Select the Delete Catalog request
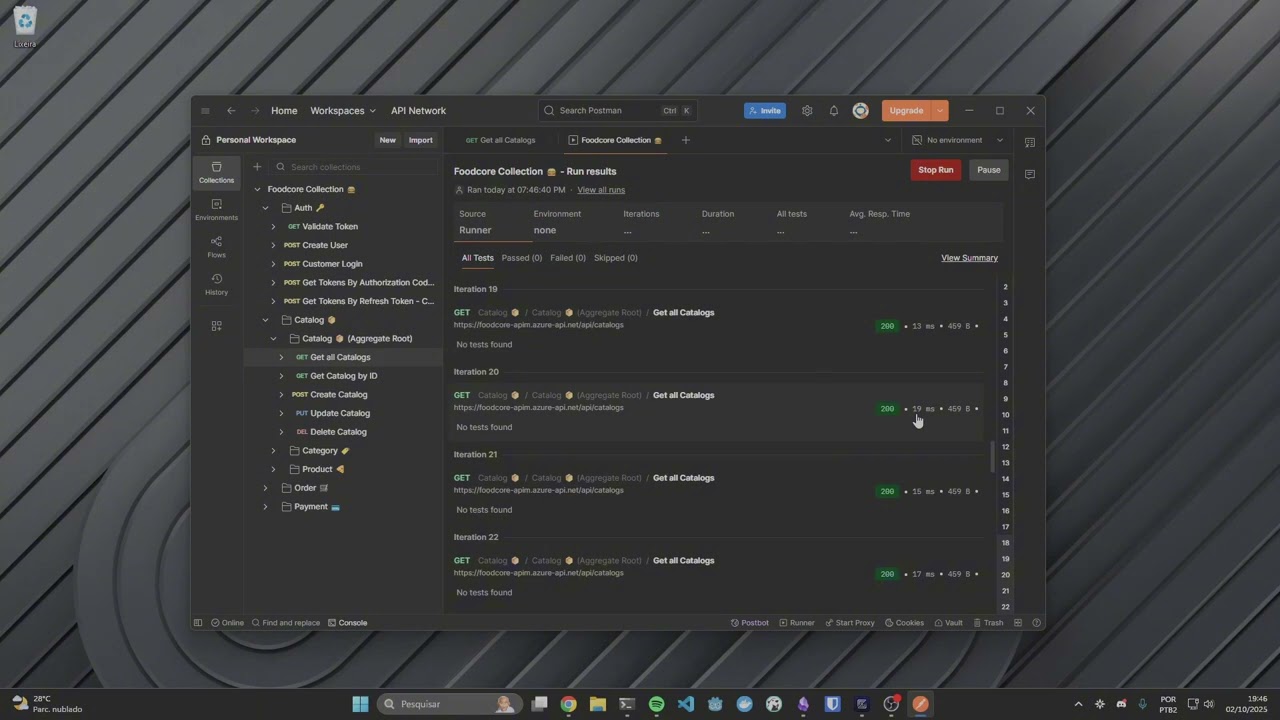Screen dimensions: 1280x720 pos(338,432)
